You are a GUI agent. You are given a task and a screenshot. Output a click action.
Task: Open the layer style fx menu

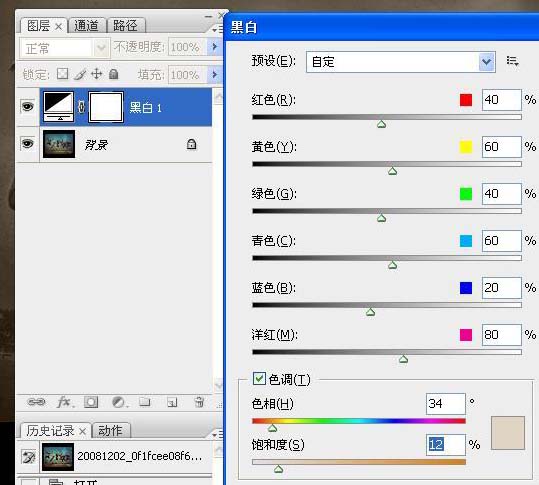point(64,401)
